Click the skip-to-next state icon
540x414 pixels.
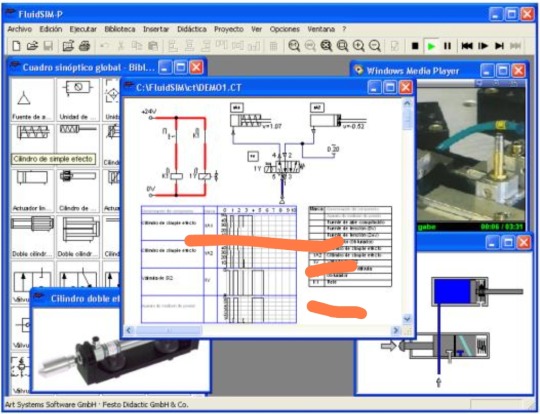[499, 45]
